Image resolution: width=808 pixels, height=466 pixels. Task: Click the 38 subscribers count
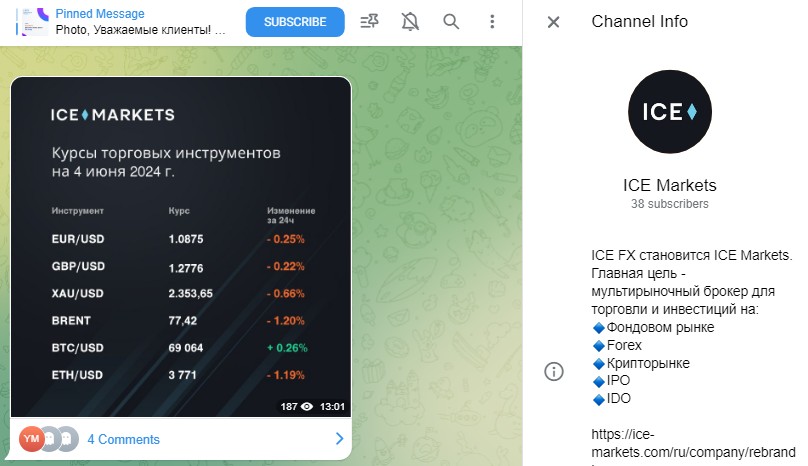pyautogui.click(x=669, y=204)
